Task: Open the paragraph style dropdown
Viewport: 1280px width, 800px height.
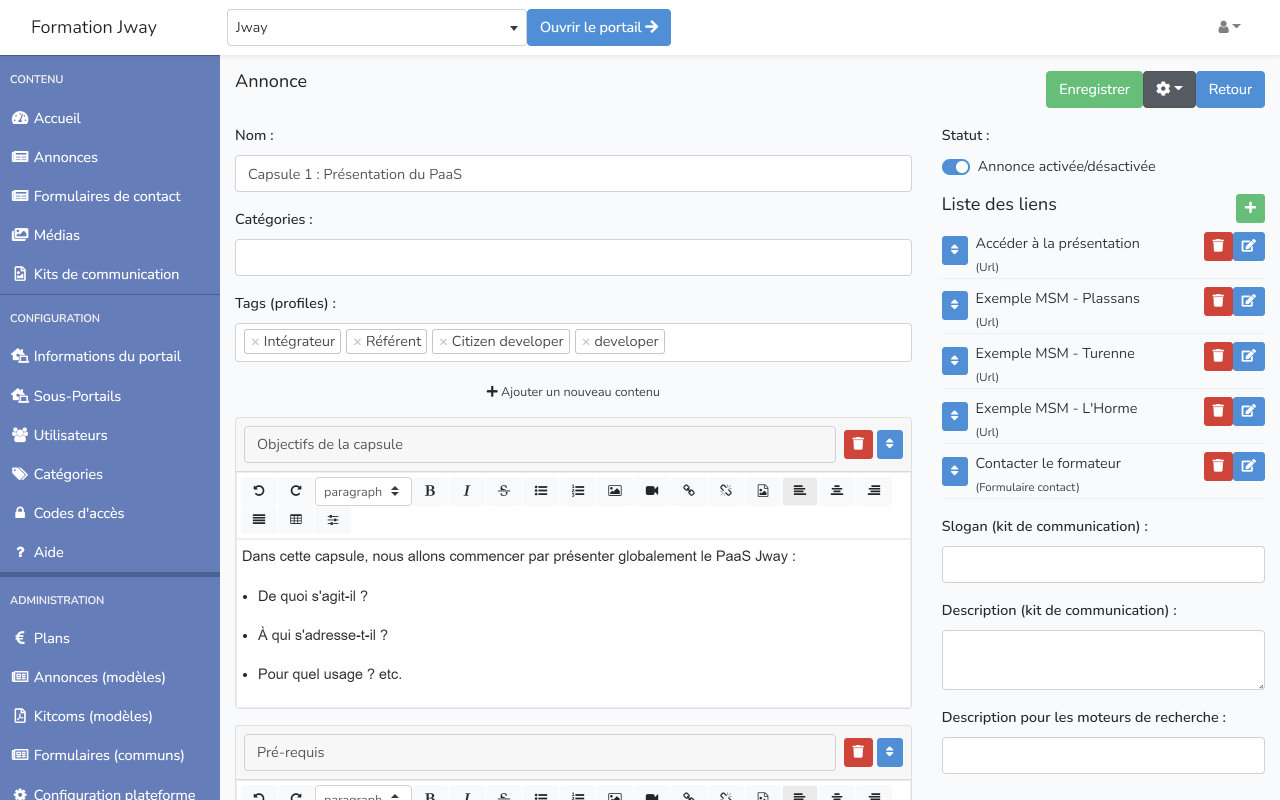Action: tap(363, 491)
